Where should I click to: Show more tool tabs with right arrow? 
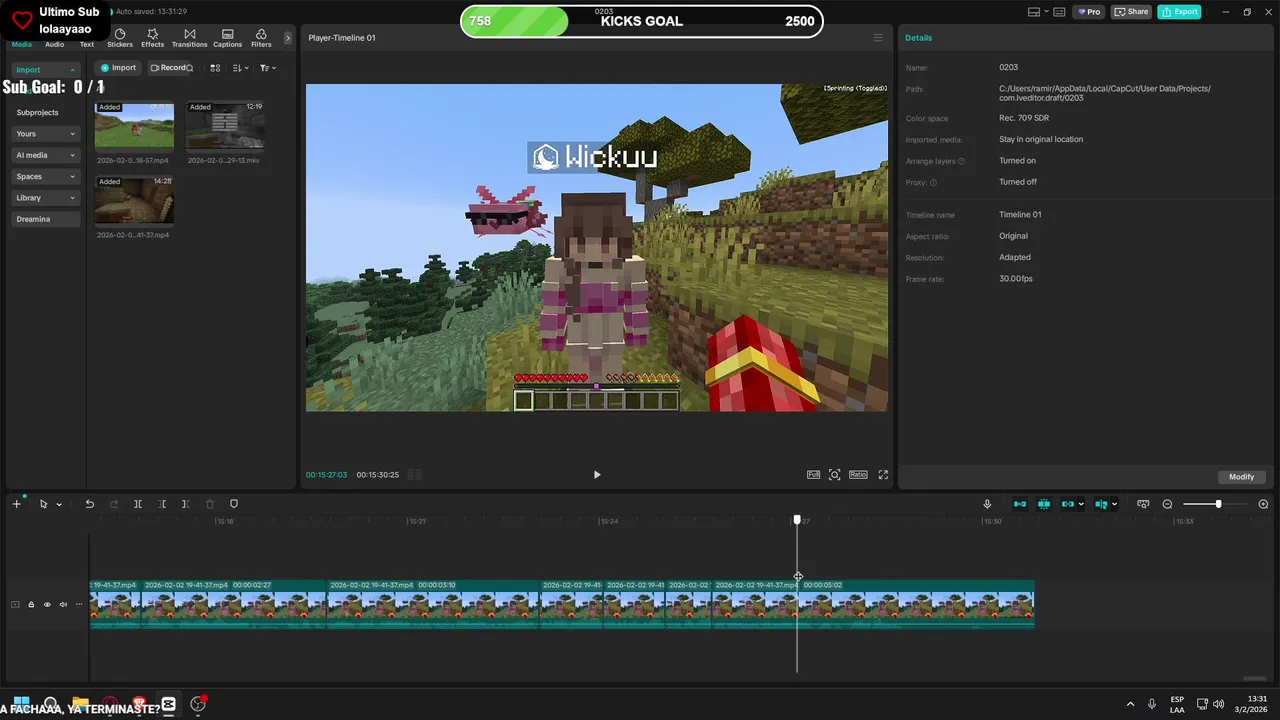pyautogui.click(x=288, y=38)
